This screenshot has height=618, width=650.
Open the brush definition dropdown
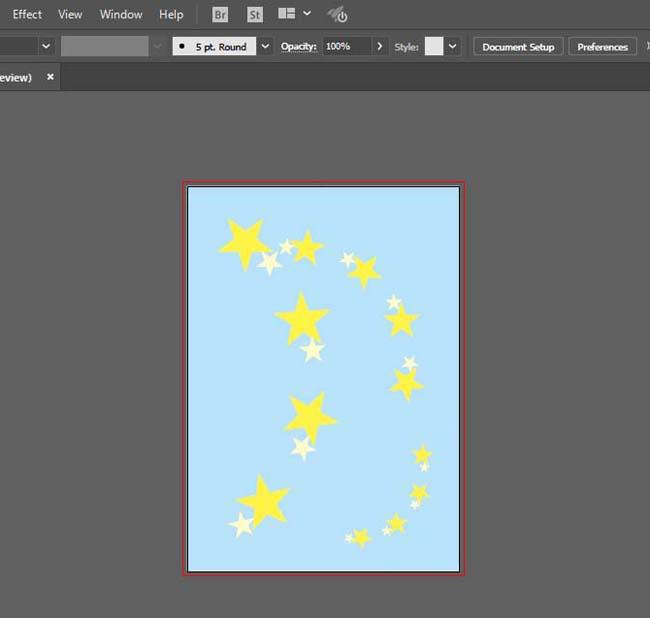click(265, 46)
